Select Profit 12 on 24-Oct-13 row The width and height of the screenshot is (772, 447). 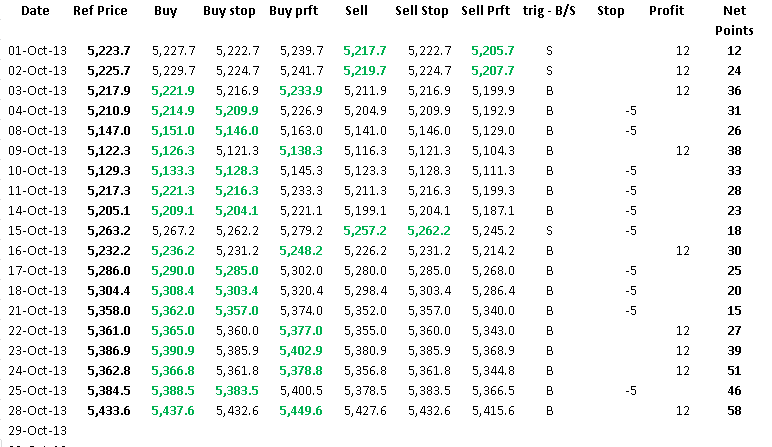pos(682,371)
